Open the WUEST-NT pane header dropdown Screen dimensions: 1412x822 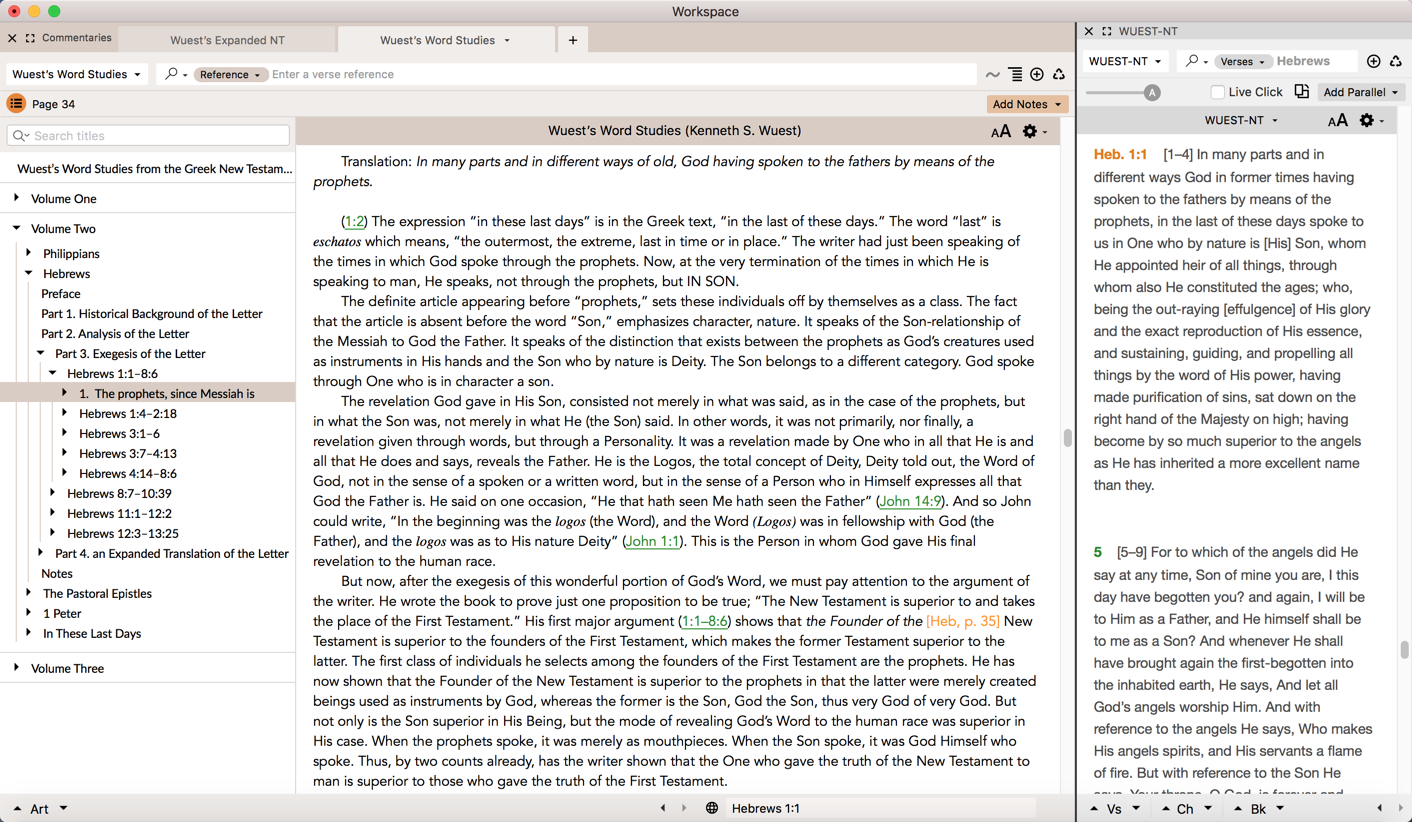[x=1241, y=120]
